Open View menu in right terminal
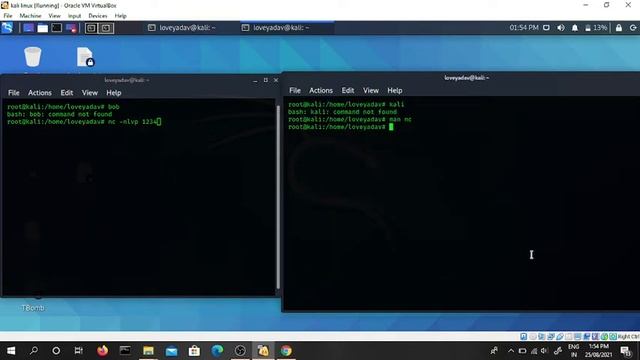 (x=371, y=90)
